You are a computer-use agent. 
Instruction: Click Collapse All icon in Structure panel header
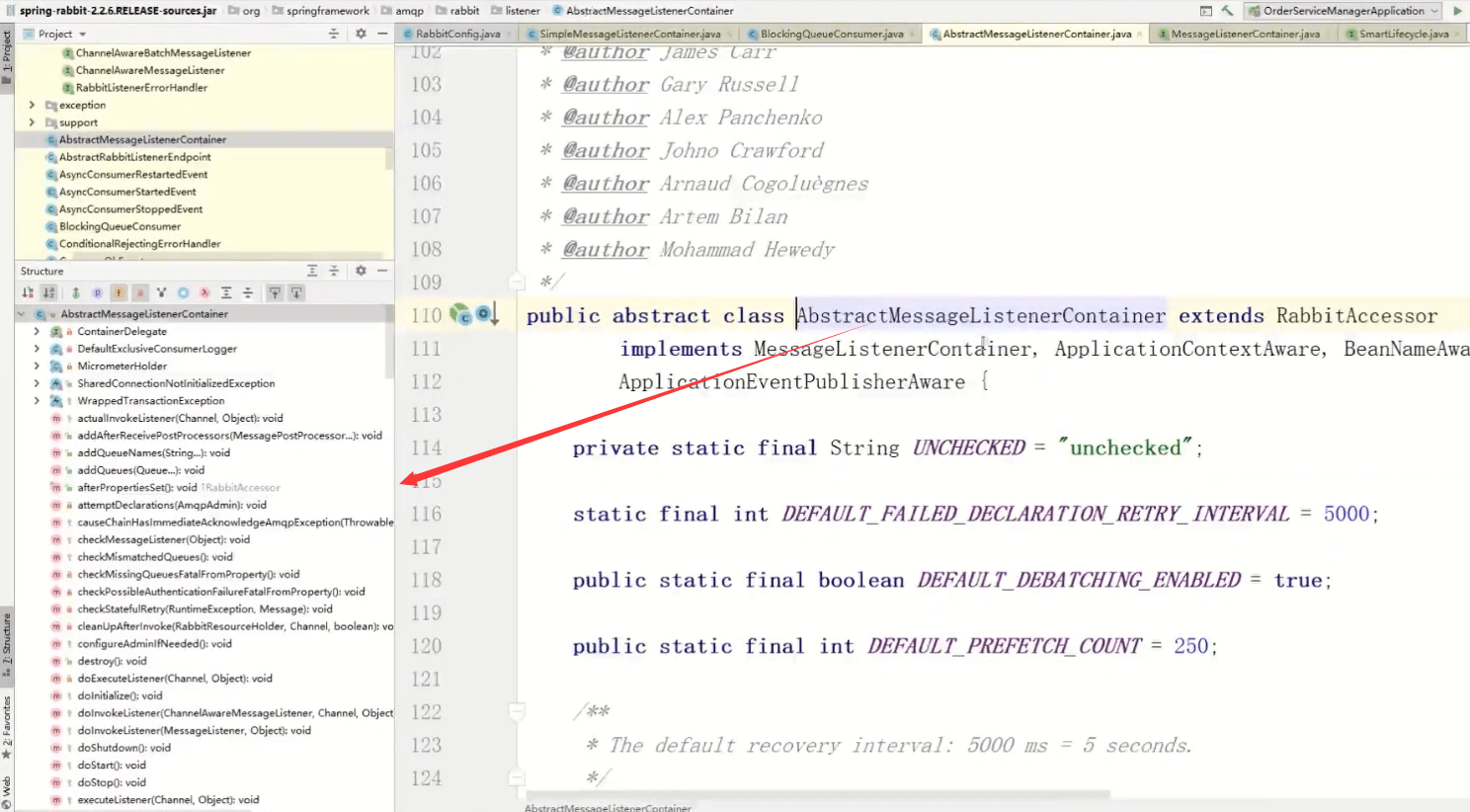(x=334, y=271)
